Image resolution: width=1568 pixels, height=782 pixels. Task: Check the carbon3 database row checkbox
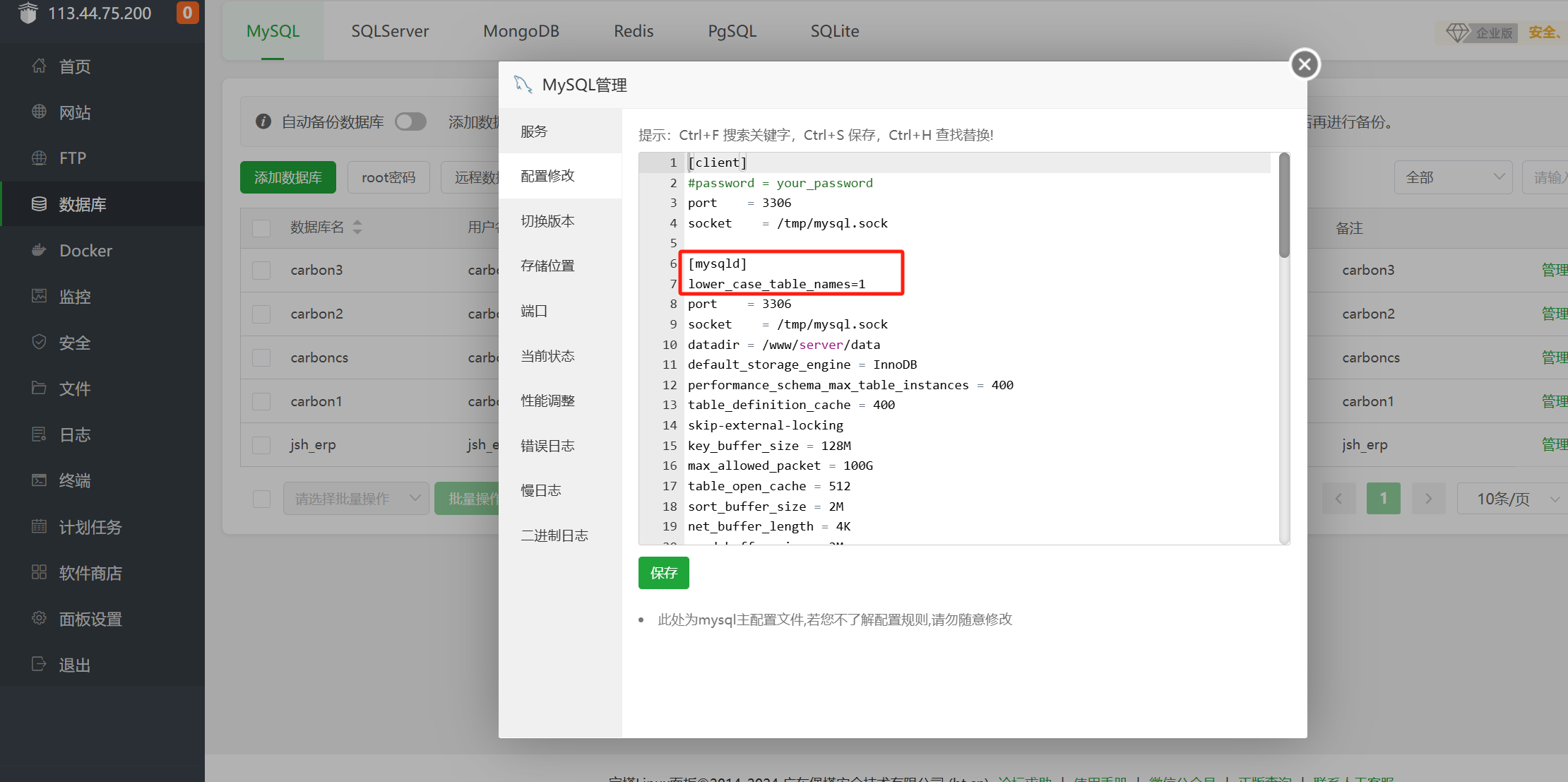(x=261, y=270)
